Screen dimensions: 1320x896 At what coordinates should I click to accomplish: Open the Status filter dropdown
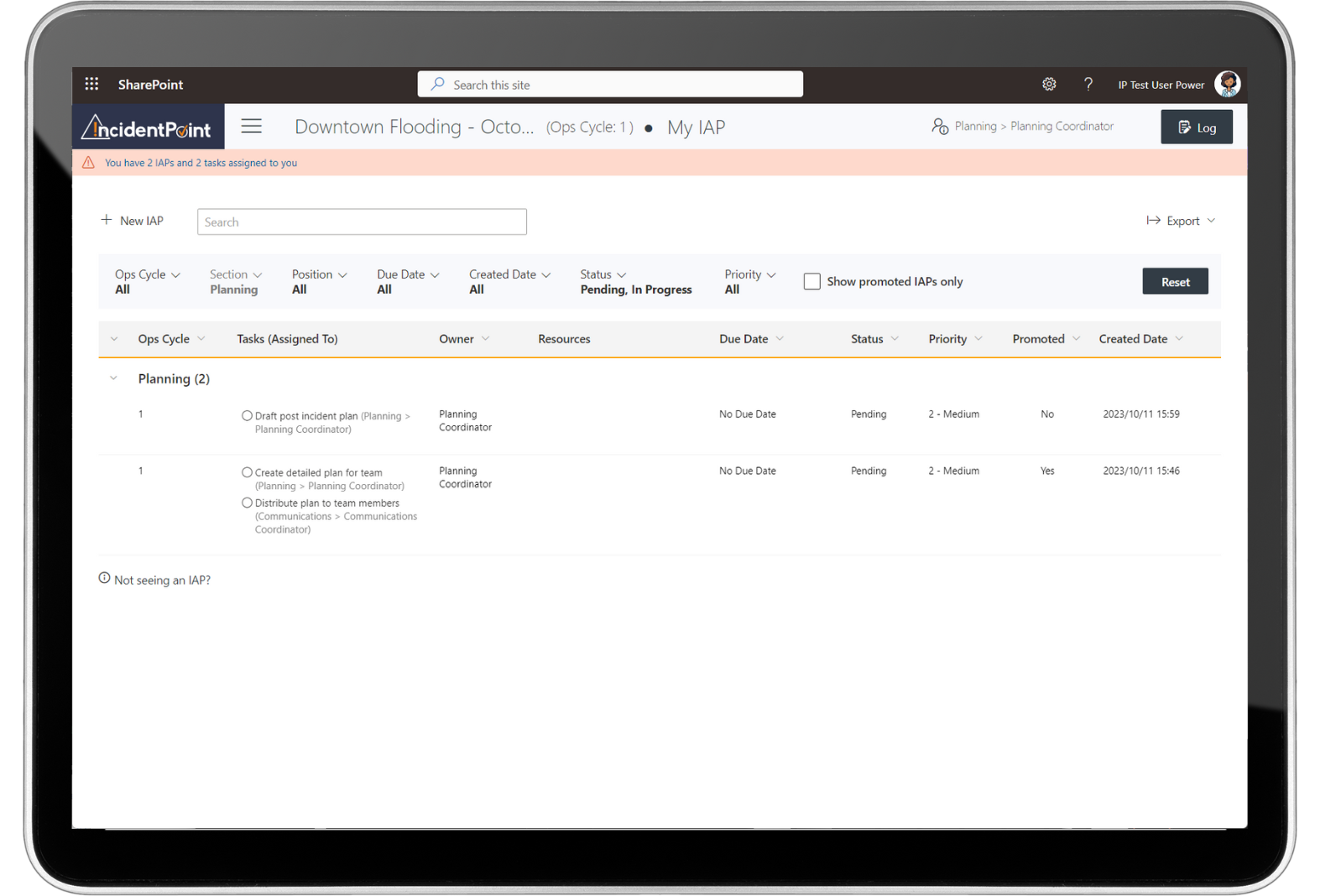tap(603, 274)
